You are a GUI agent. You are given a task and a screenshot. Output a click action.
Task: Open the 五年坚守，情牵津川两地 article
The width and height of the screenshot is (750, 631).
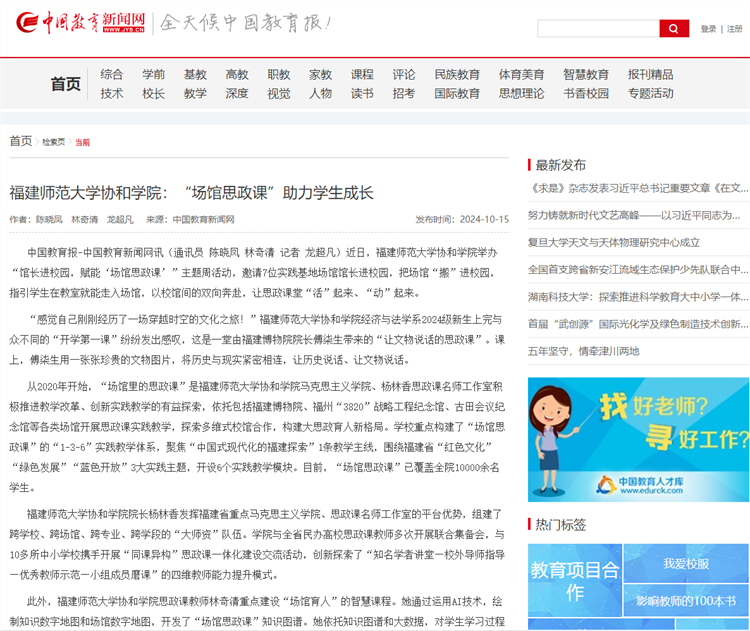point(584,352)
